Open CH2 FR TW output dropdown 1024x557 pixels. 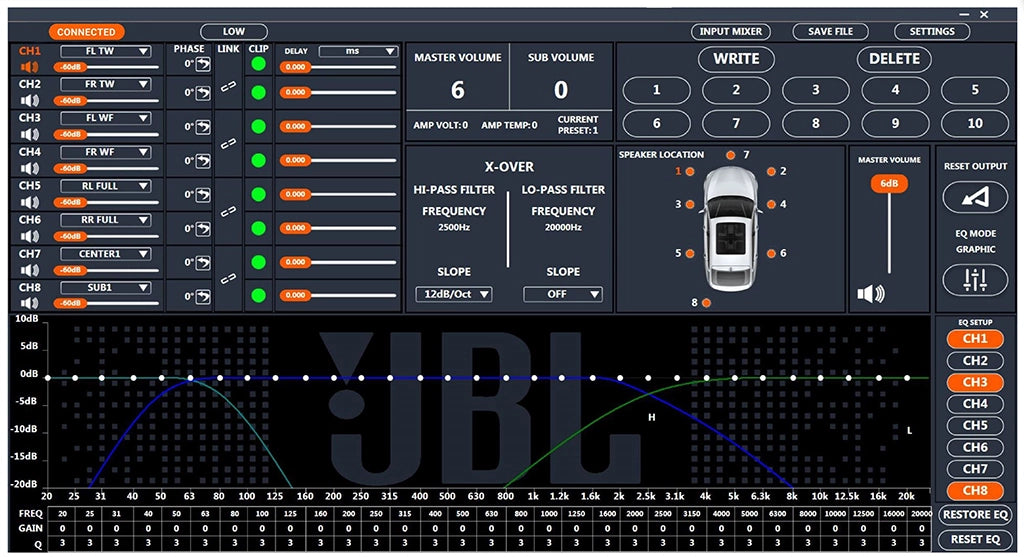click(106, 84)
